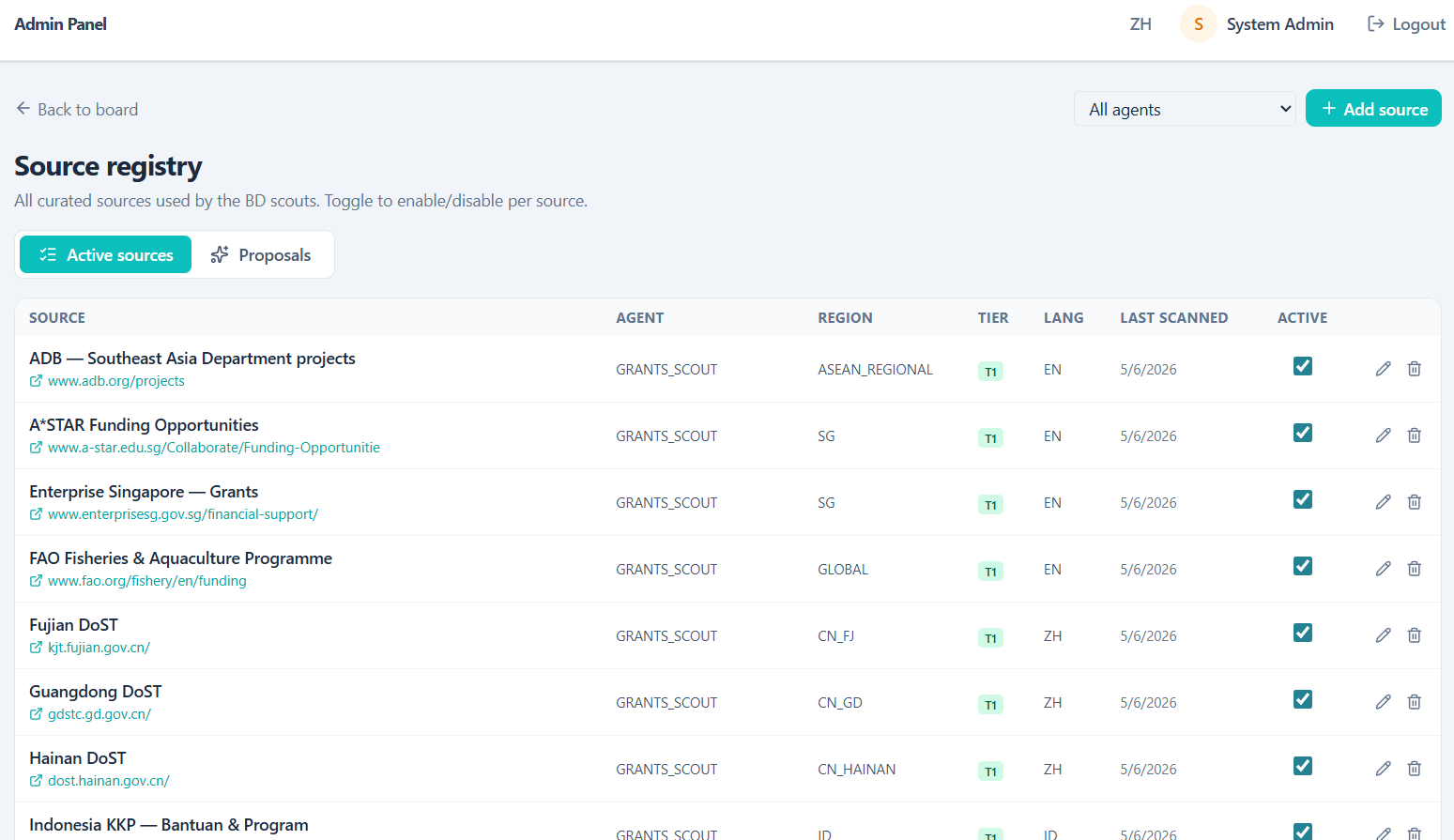Edit the Enterprise Singapore Grants source
1454x840 pixels.
click(x=1383, y=502)
